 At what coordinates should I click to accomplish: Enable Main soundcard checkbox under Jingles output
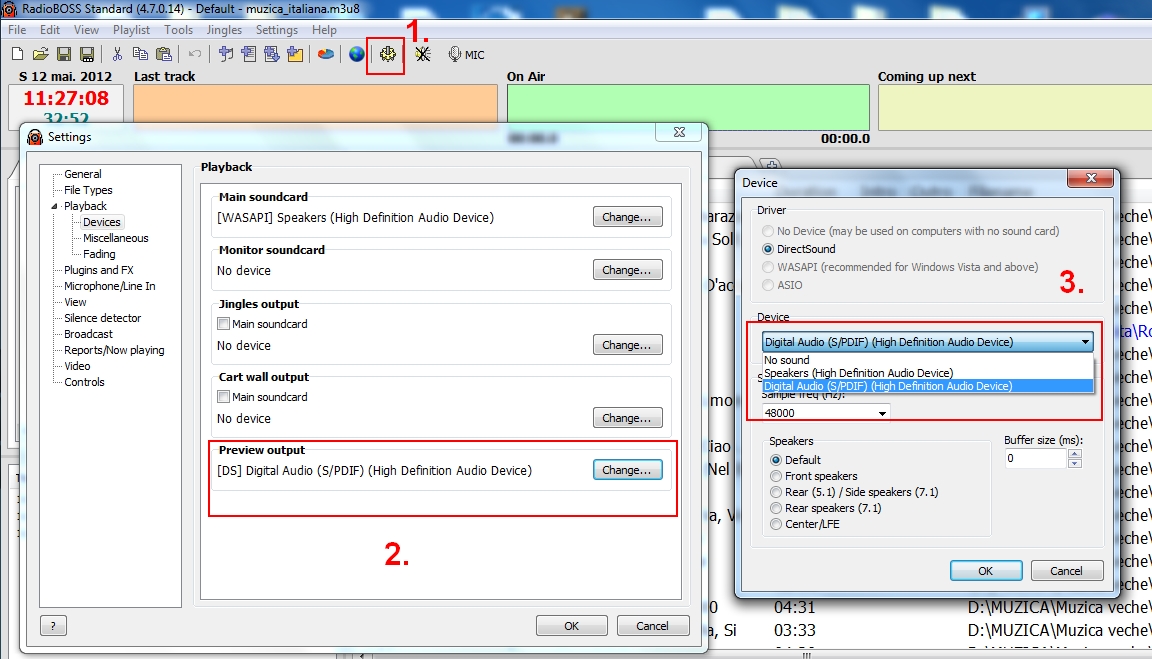point(223,323)
